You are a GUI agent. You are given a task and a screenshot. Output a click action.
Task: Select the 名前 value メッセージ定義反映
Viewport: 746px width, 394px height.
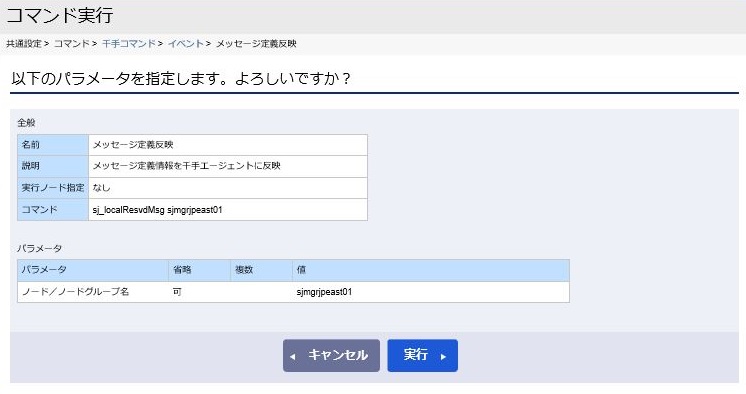click(133, 145)
